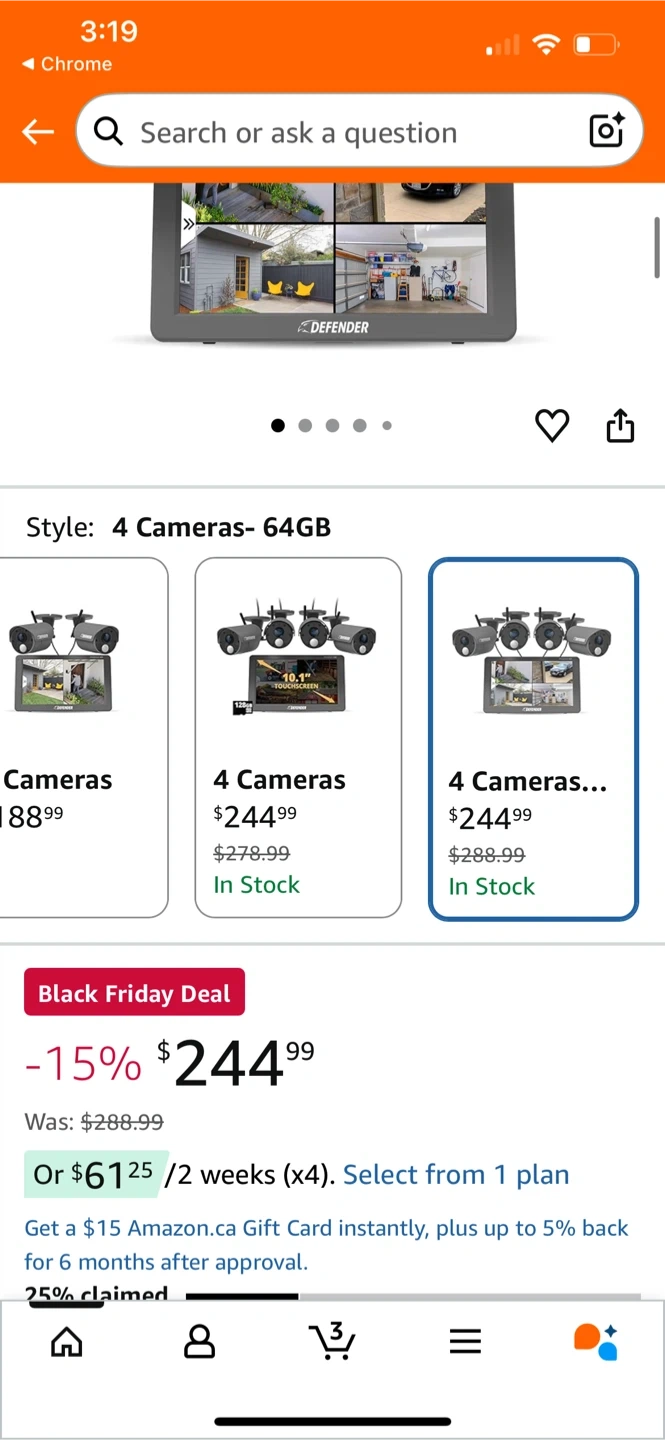The image size is (665, 1440).
Task: Select the selected 4 Cameras... $244.99 style
Action: point(532,738)
